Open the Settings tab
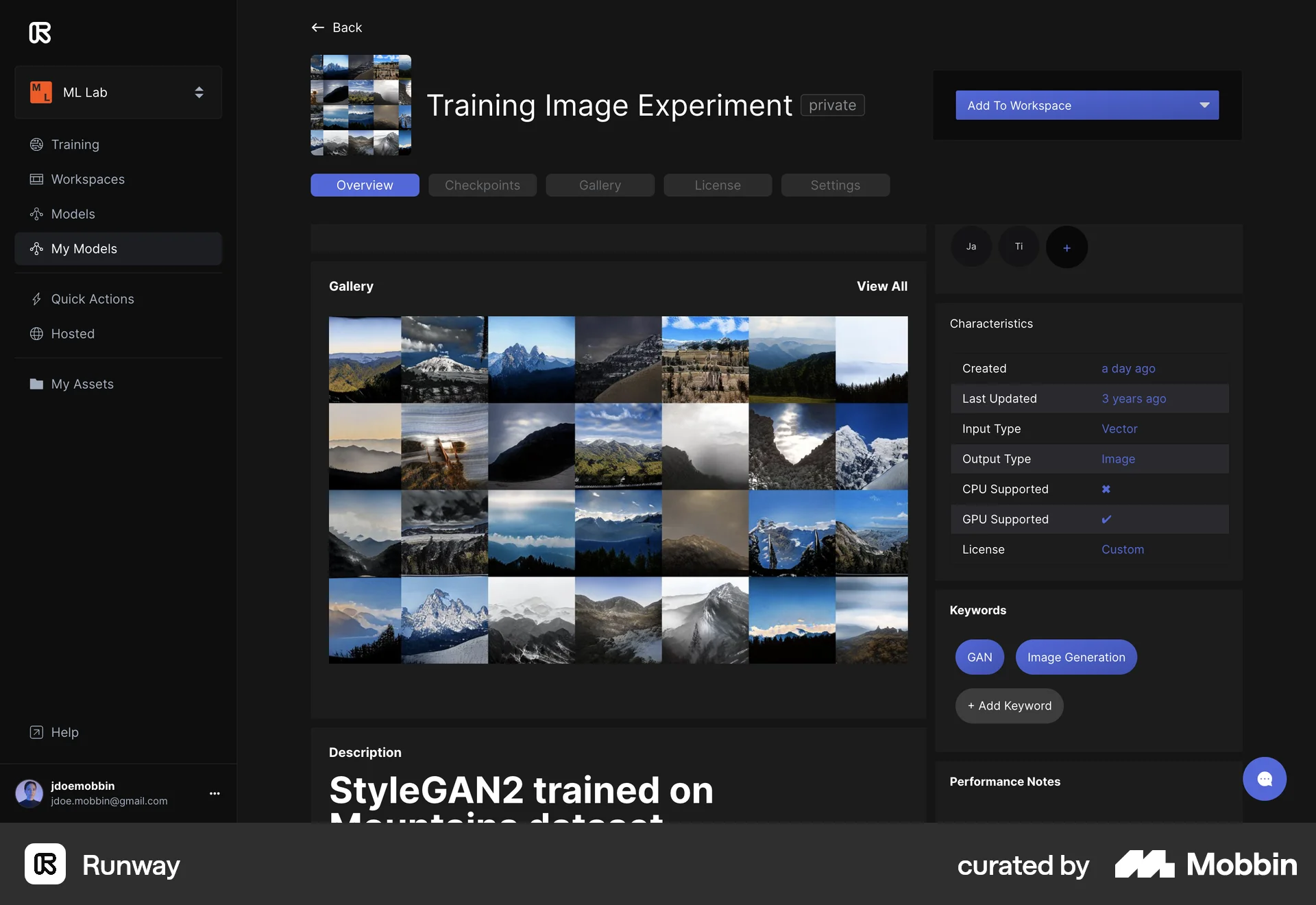Image resolution: width=1316 pixels, height=905 pixels. pos(835,185)
